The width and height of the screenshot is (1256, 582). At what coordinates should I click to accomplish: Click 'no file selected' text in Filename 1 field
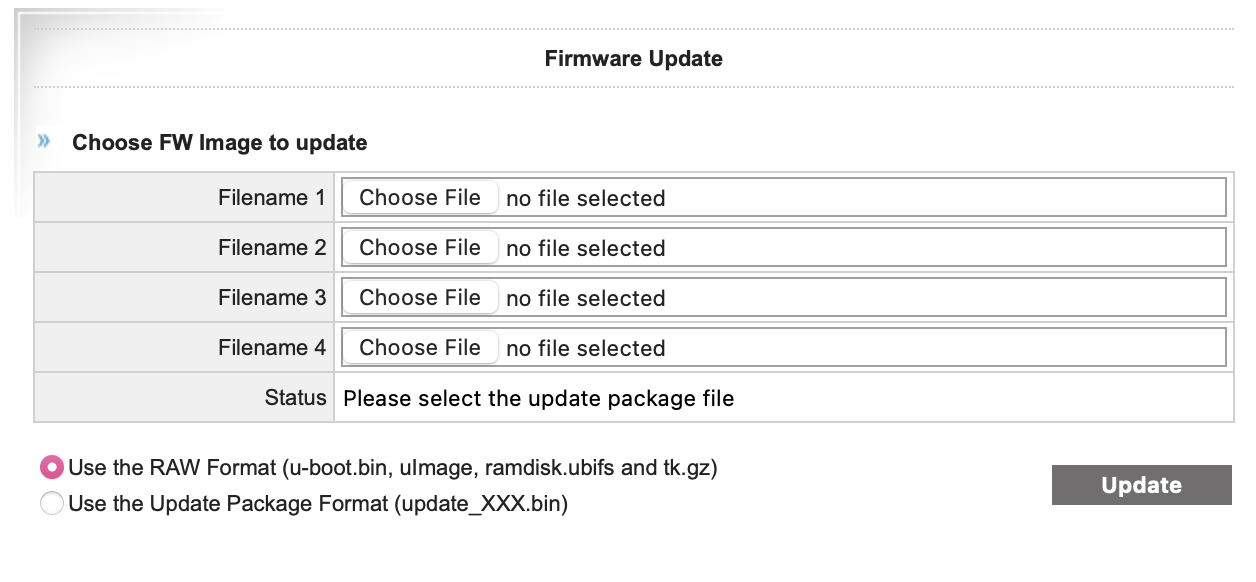click(585, 198)
